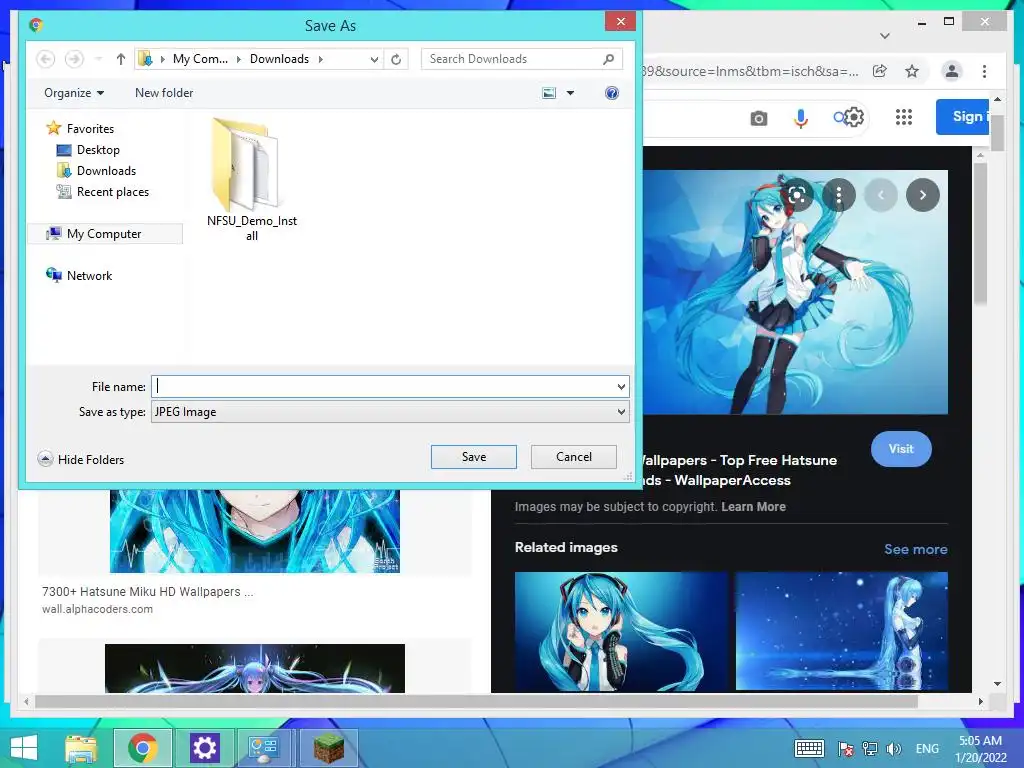Start voice search microphone
This screenshot has width=1024, height=768.
pyautogui.click(x=801, y=118)
